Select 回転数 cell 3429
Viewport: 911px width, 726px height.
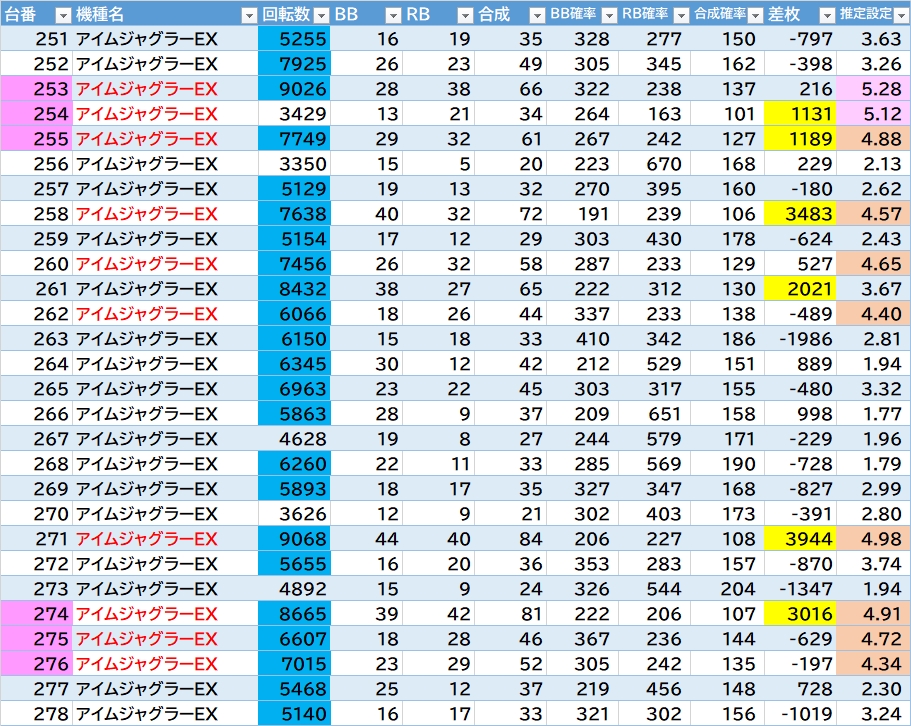(x=294, y=114)
